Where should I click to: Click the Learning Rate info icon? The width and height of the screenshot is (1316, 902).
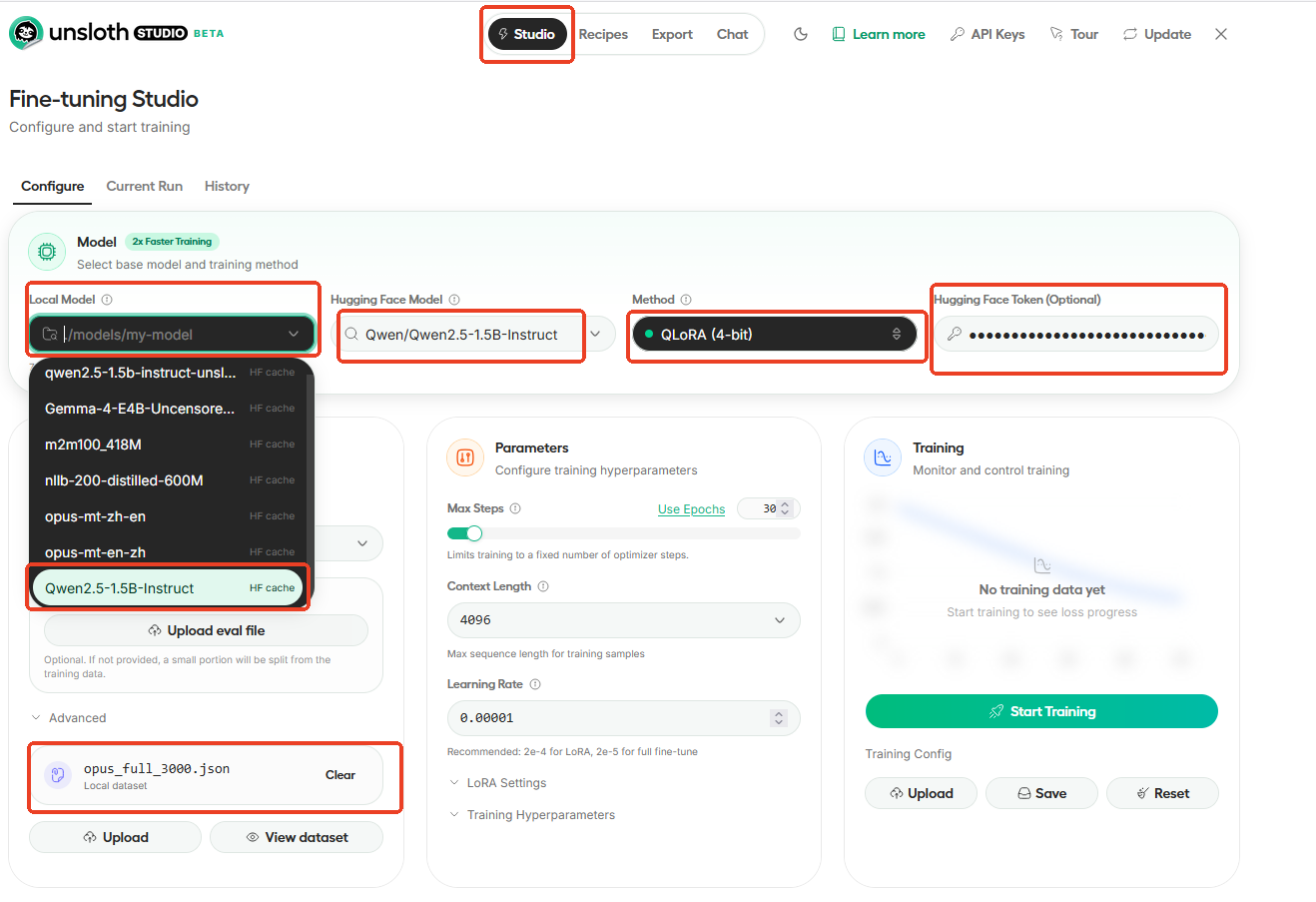click(535, 684)
